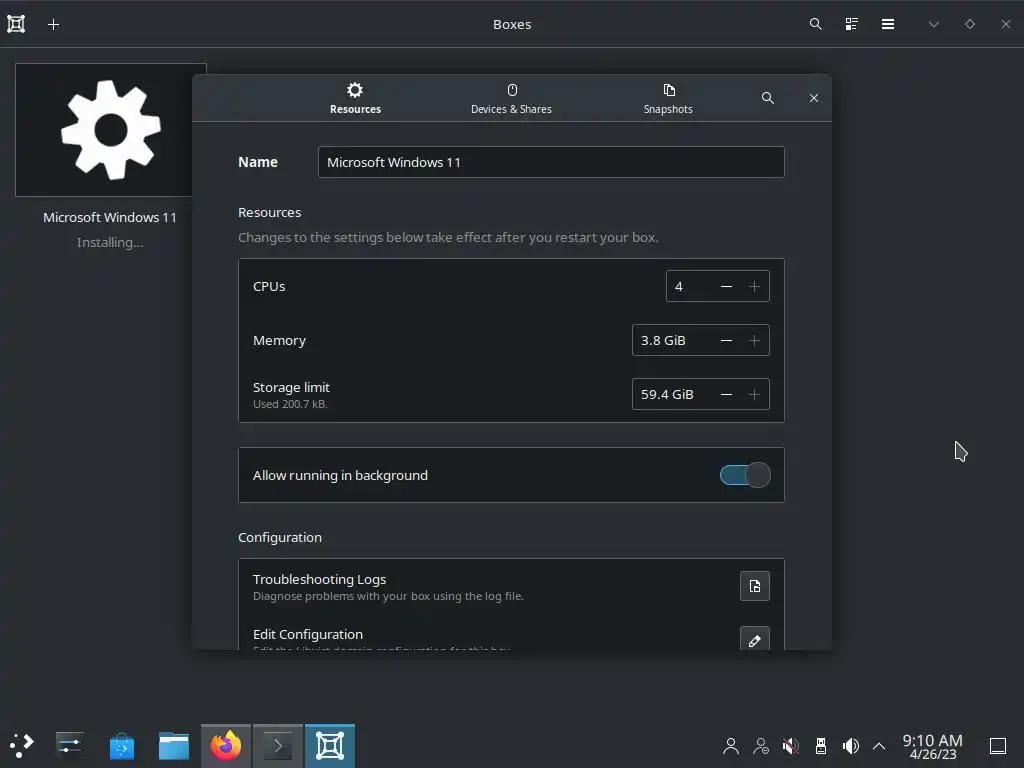The image size is (1024, 768).
Task: Open removable devices tray icon
Action: (821, 746)
